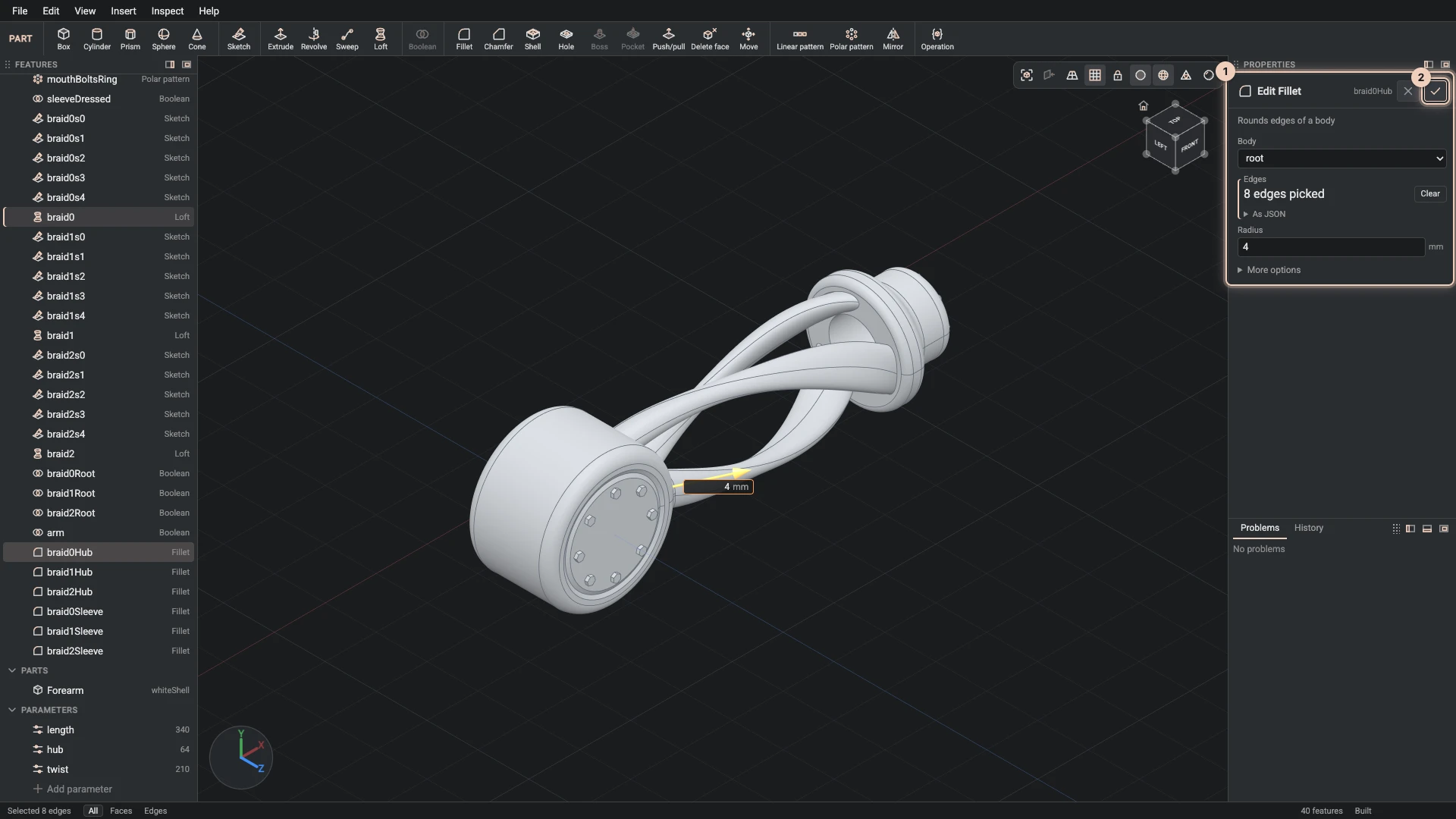The height and width of the screenshot is (819, 1456).
Task: Click the LEFT face of the view cube
Action: click(1160, 145)
